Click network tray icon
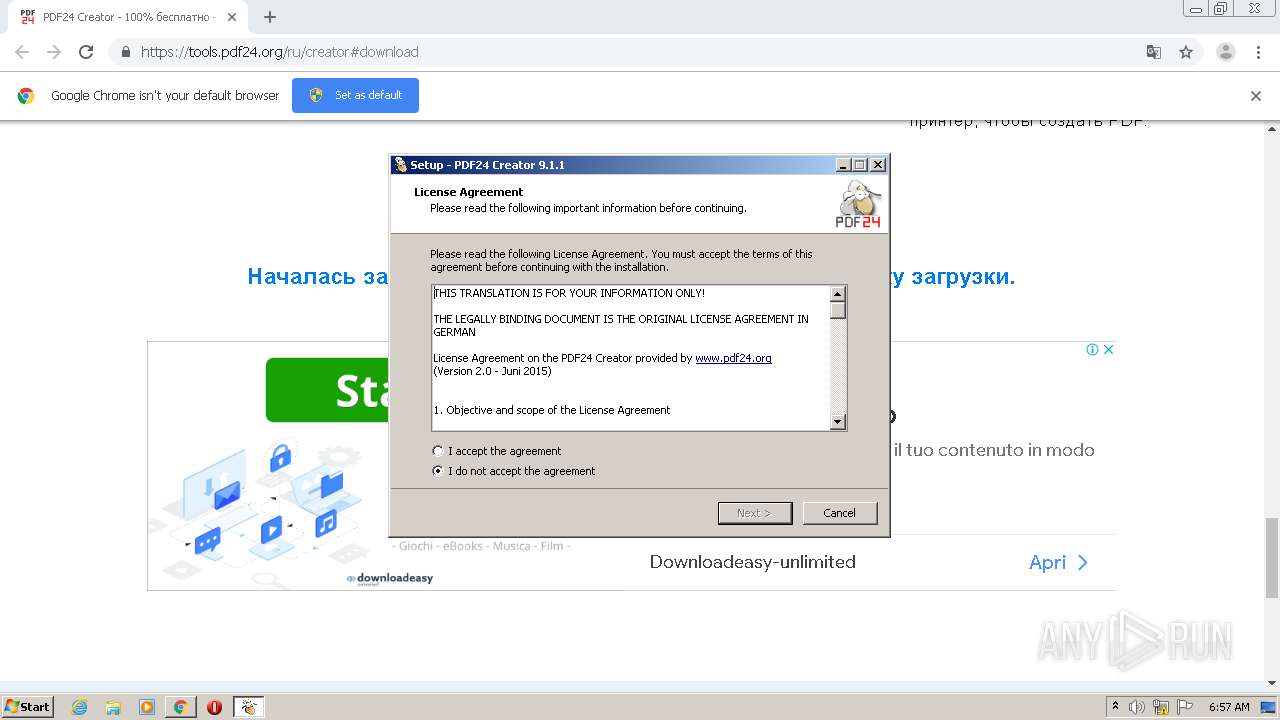The width and height of the screenshot is (1280, 720). point(1161,707)
